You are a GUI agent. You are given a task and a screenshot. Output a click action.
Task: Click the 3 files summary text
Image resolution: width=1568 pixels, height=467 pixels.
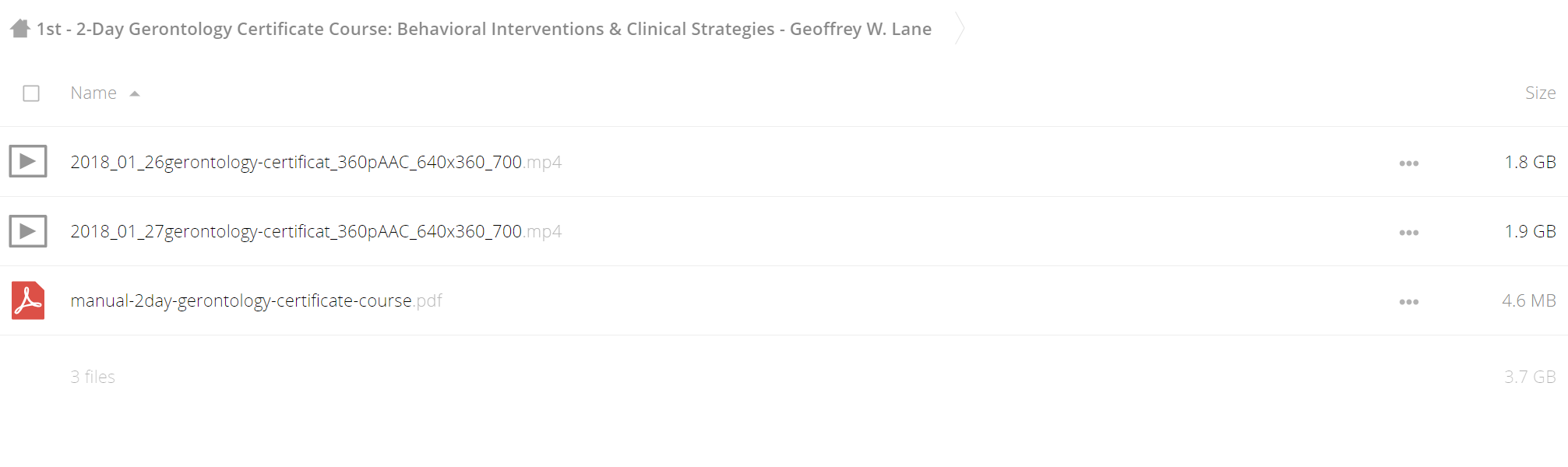coord(93,377)
